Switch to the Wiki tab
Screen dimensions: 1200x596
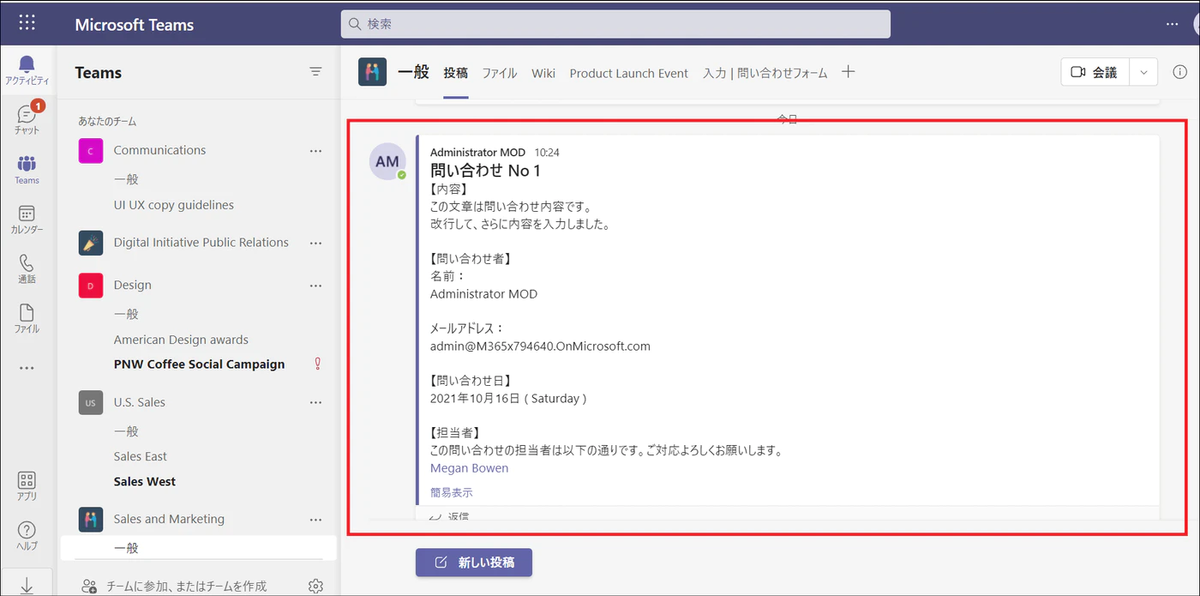click(x=543, y=72)
